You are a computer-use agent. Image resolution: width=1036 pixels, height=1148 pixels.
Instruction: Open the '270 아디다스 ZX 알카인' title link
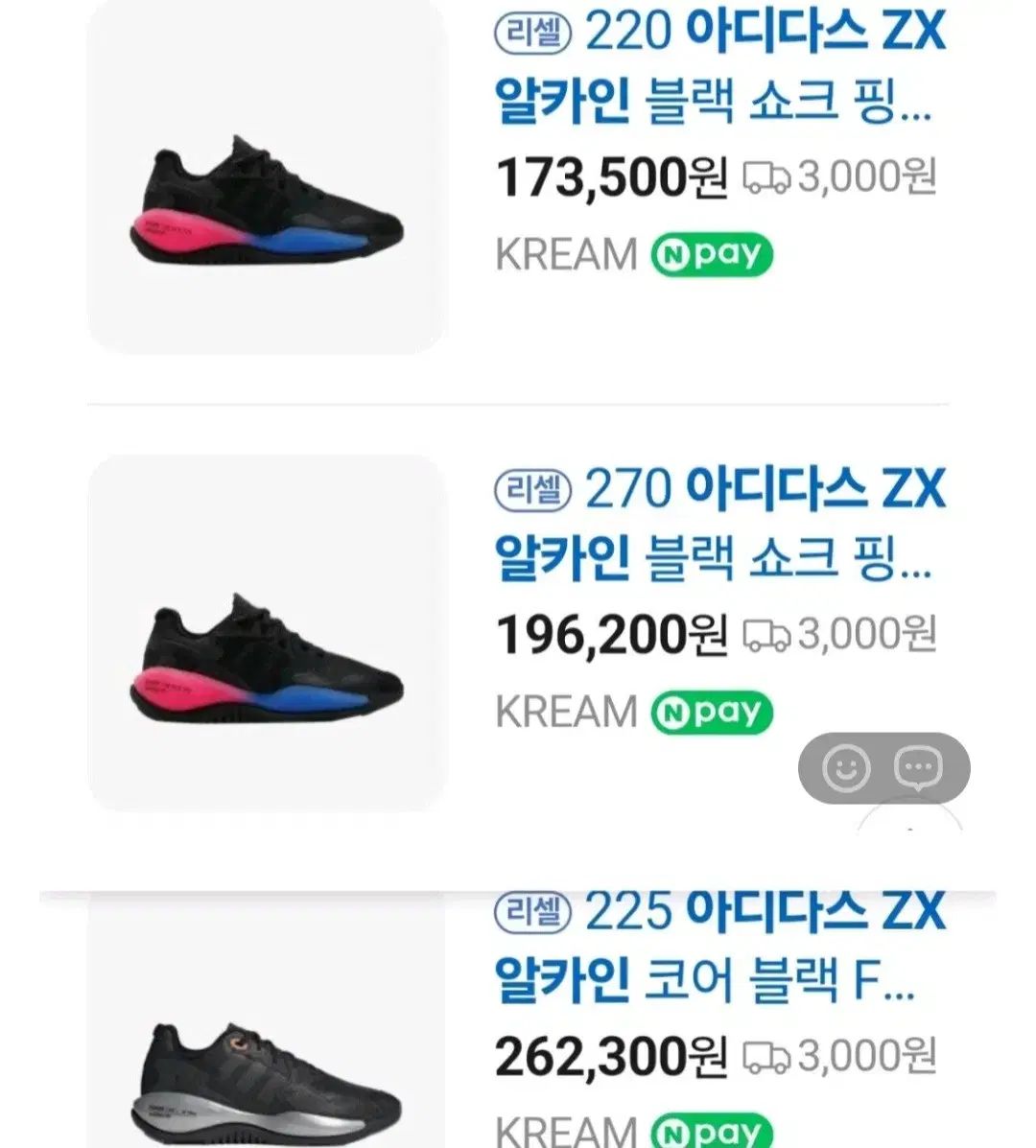(x=719, y=524)
